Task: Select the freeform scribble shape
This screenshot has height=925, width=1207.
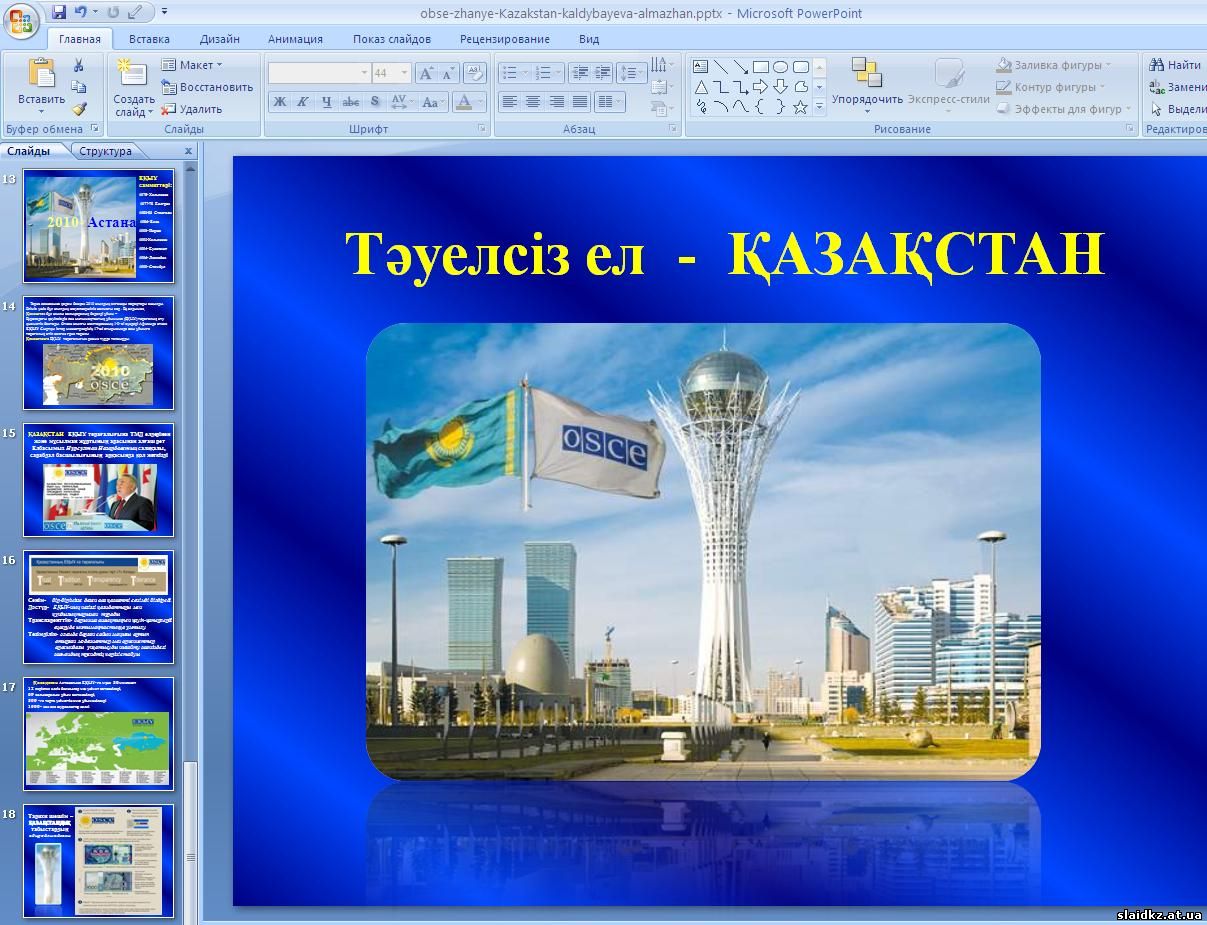Action: coord(701,107)
